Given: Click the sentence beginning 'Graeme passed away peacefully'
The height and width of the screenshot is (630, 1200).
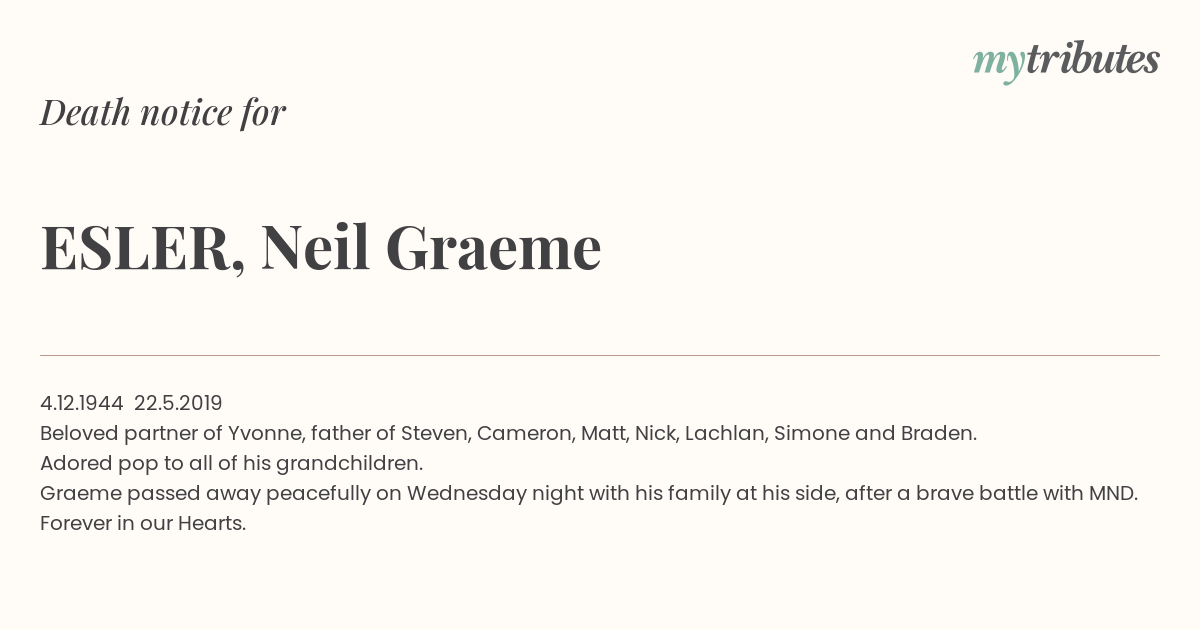Looking at the screenshot, I should (x=589, y=493).
